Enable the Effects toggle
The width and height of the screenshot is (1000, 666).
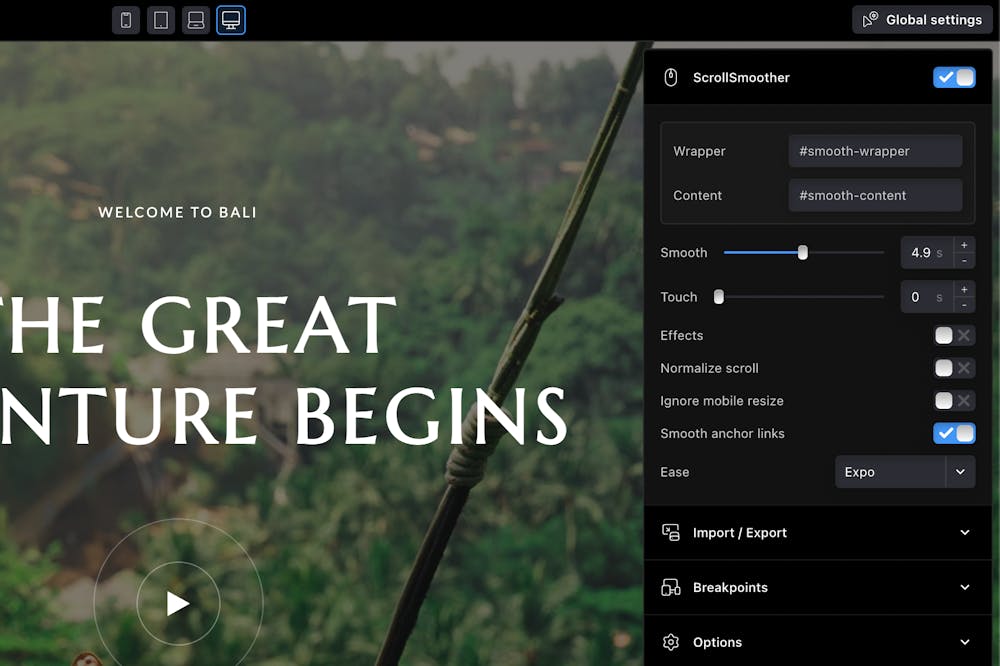954,335
